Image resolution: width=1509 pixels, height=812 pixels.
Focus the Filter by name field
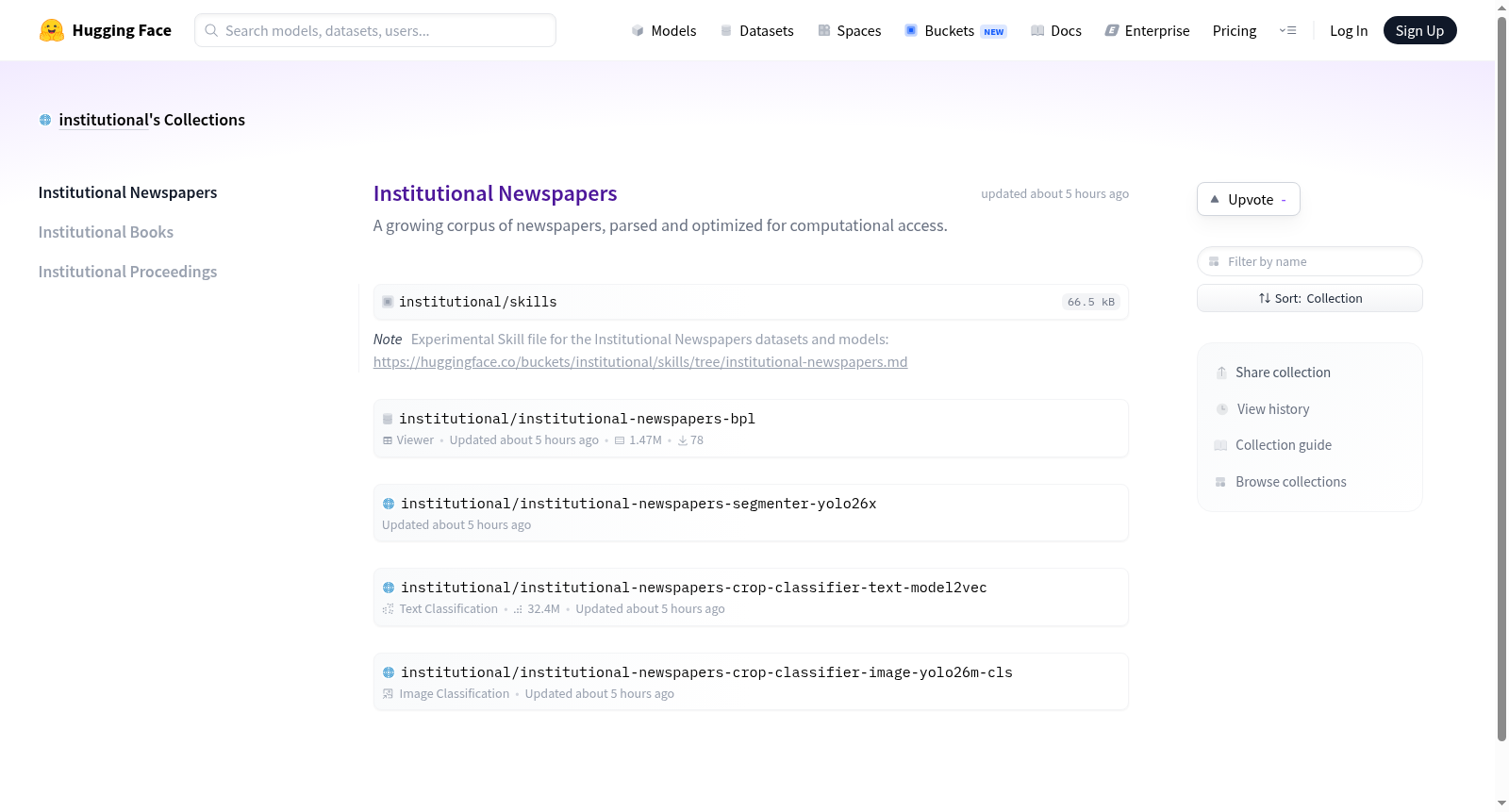(x=1309, y=261)
